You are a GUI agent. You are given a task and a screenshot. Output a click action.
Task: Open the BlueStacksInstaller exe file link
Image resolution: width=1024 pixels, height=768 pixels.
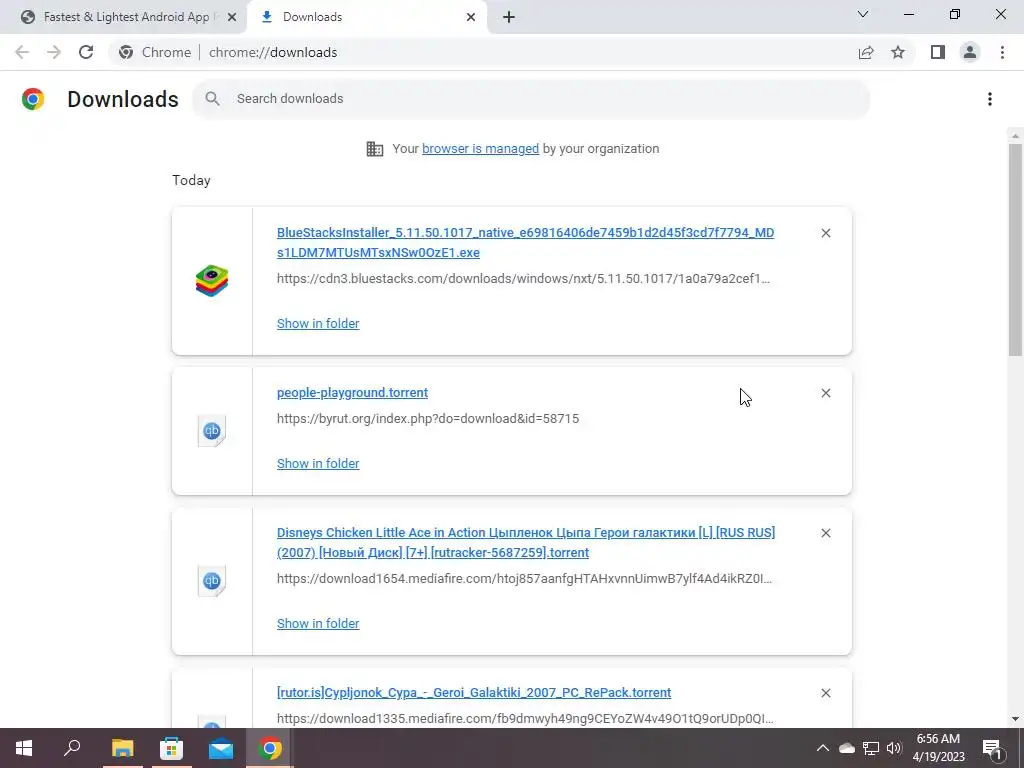525,242
